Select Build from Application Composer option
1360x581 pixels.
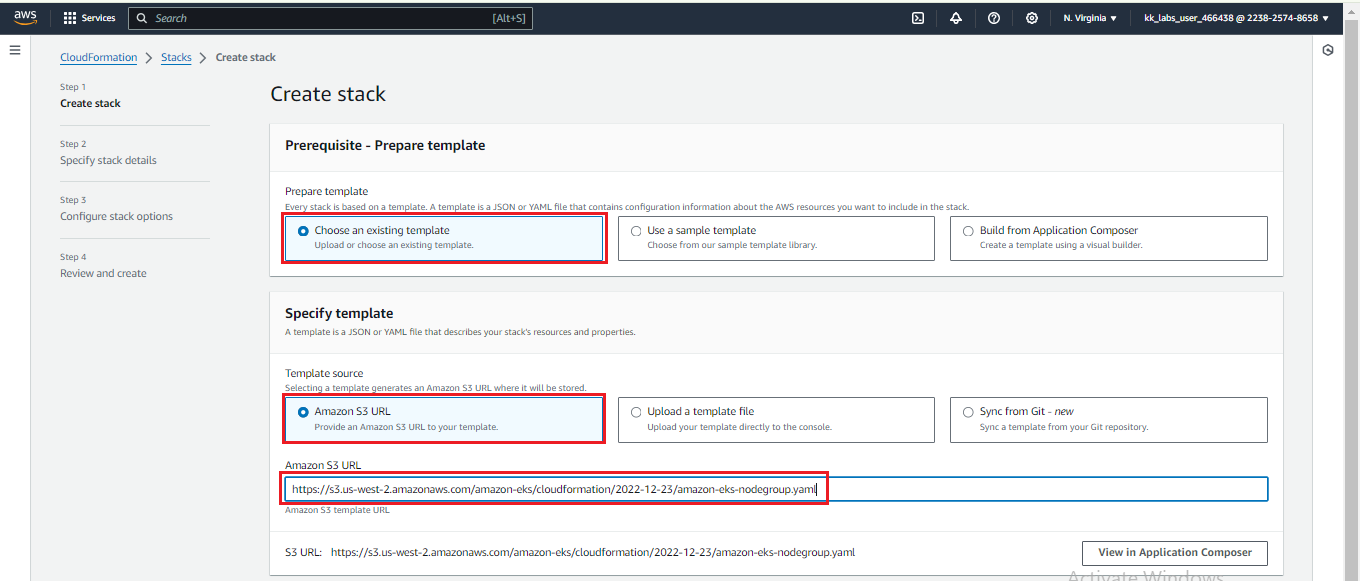(1108, 238)
